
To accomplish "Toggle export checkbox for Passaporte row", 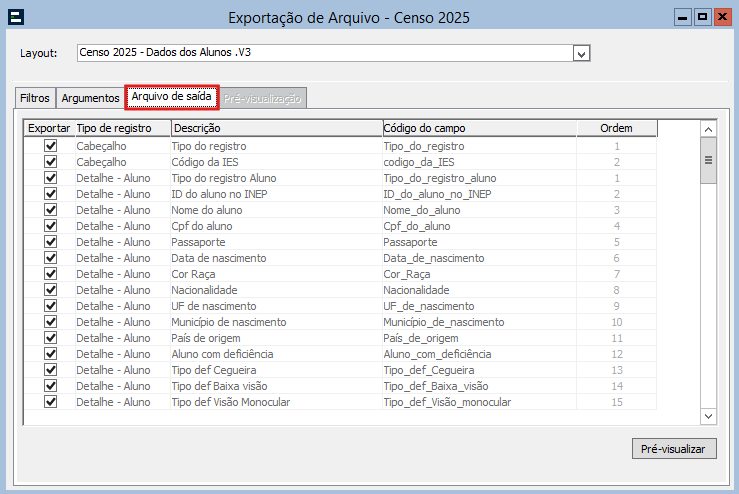I will tap(50, 242).
